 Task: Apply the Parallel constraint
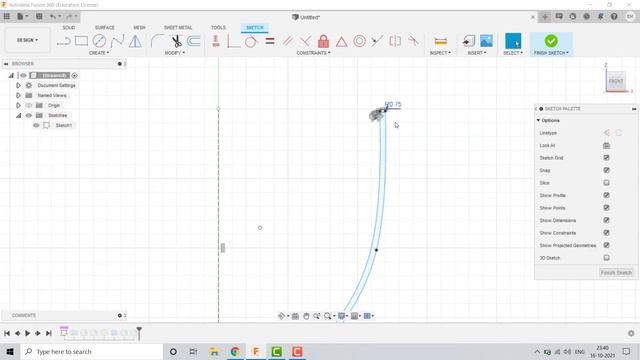(x=288, y=41)
